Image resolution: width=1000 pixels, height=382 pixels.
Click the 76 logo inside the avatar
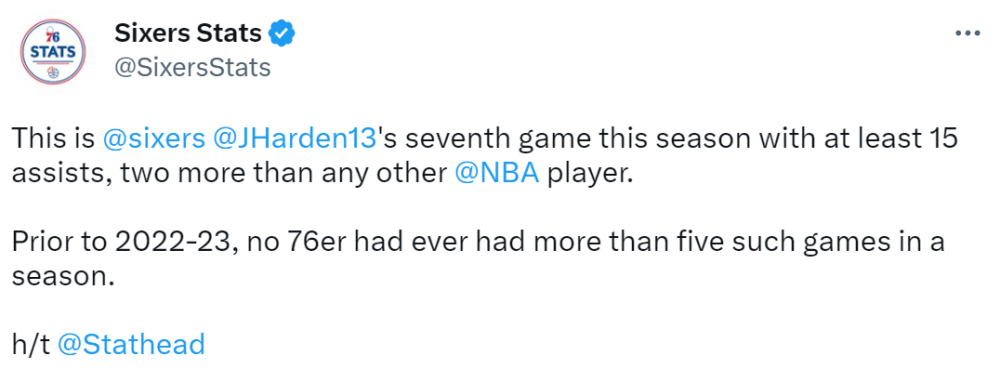tap(53, 37)
